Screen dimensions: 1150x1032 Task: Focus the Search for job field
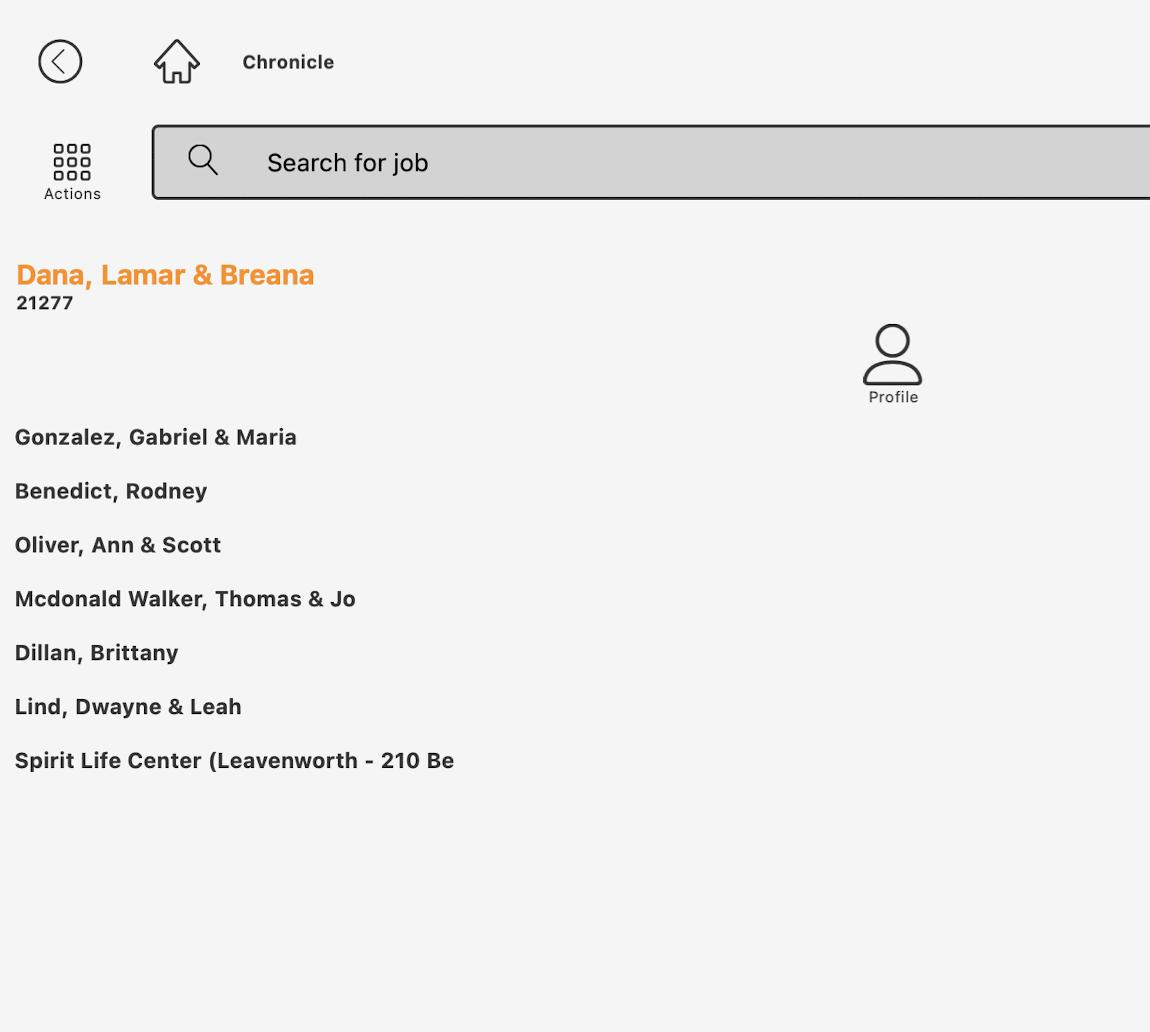click(650, 162)
